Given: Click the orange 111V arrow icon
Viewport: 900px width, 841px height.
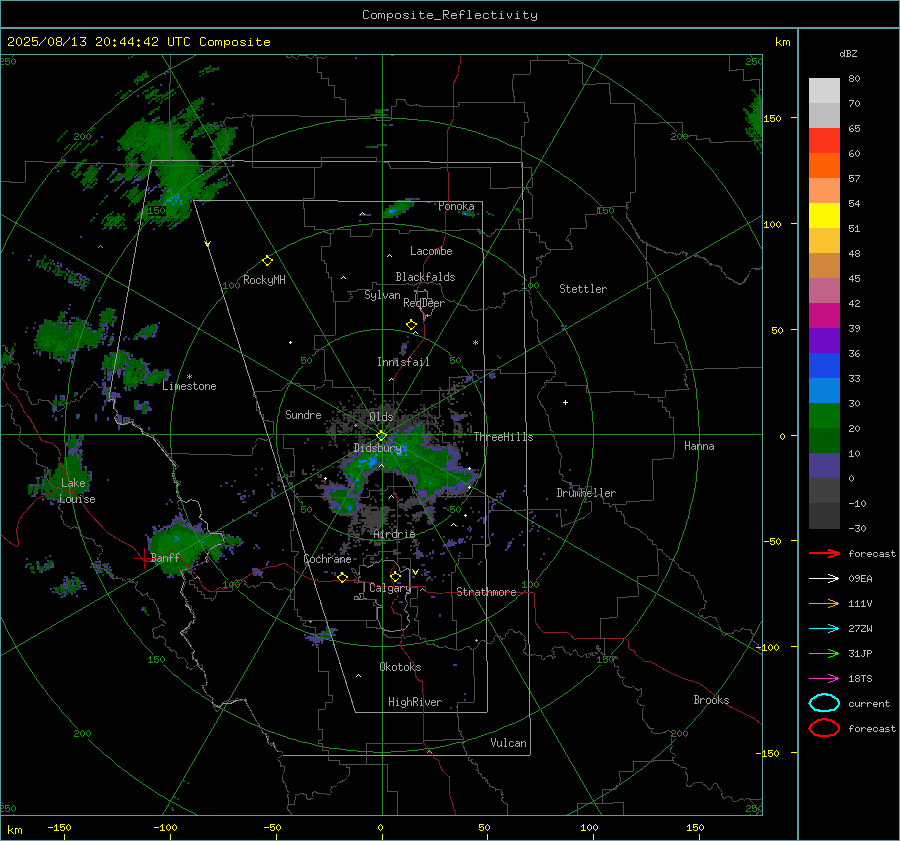Looking at the screenshot, I should pyautogui.click(x=824, y=603).
